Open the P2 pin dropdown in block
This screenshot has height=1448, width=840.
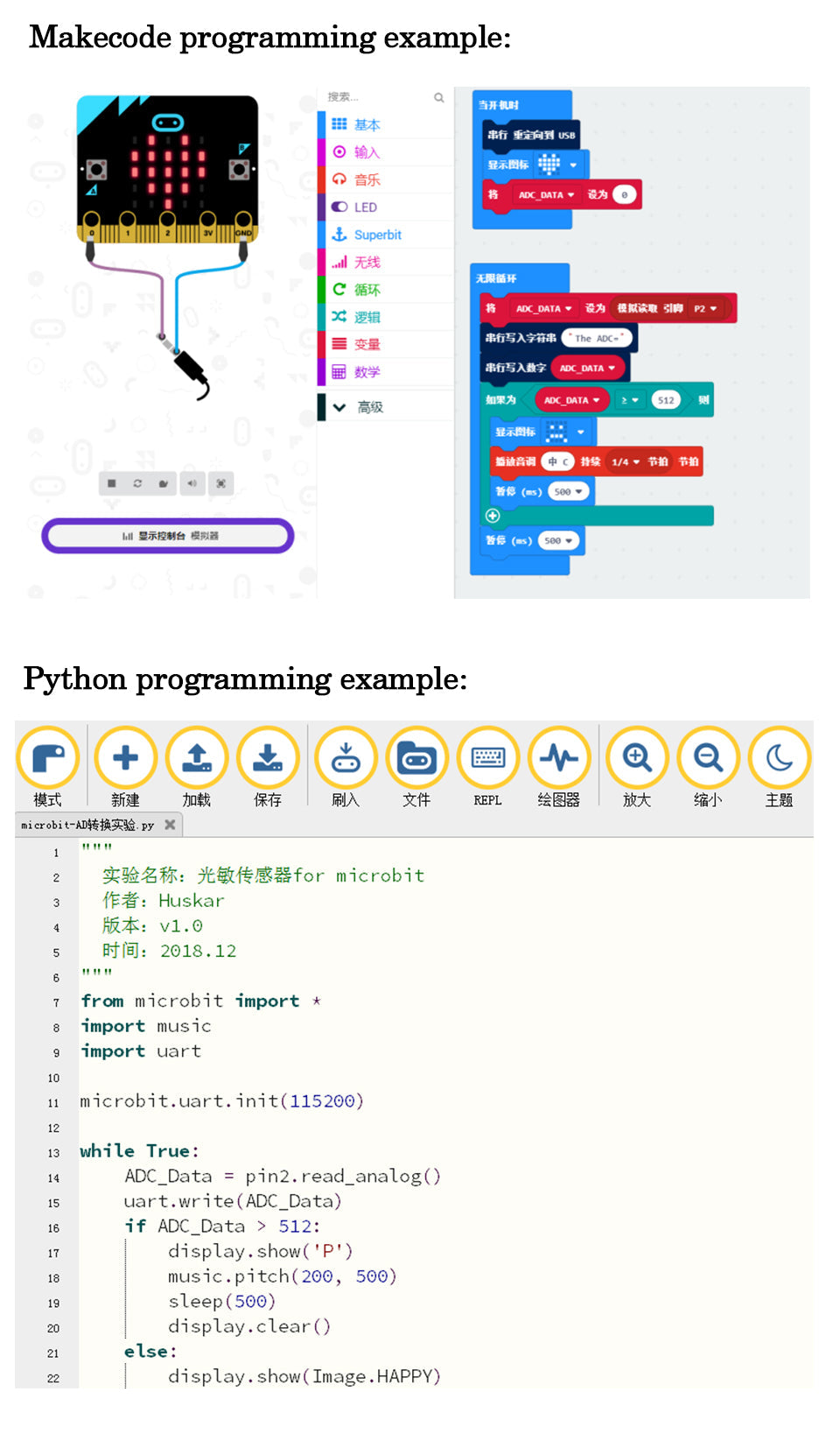click(705, 309)
